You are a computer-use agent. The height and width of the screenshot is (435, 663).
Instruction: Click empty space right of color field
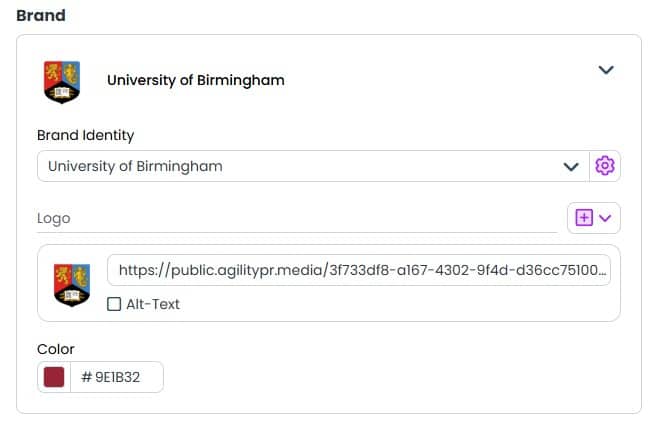[x=381, y=377]
